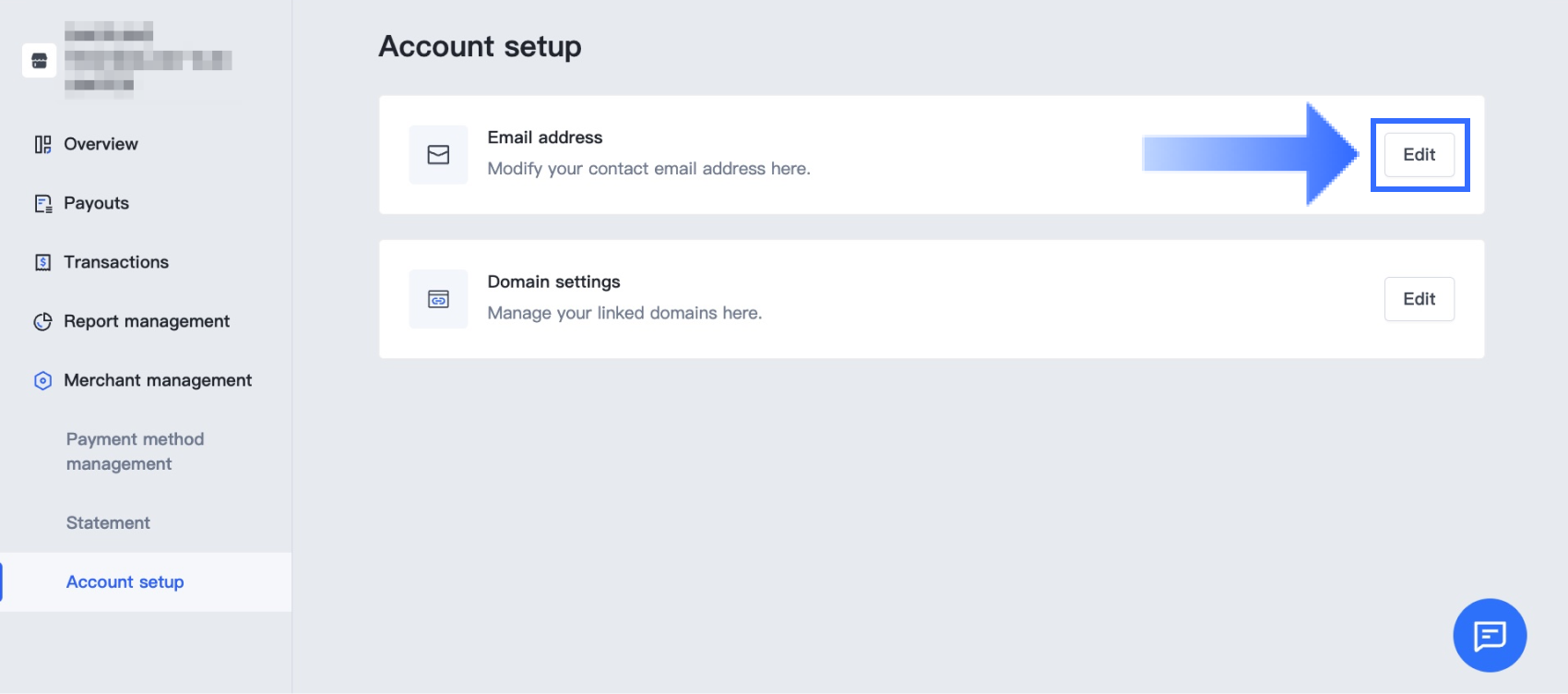Click the Domain settings link icon
This screenshot has width=1568, height=694.
438,299
